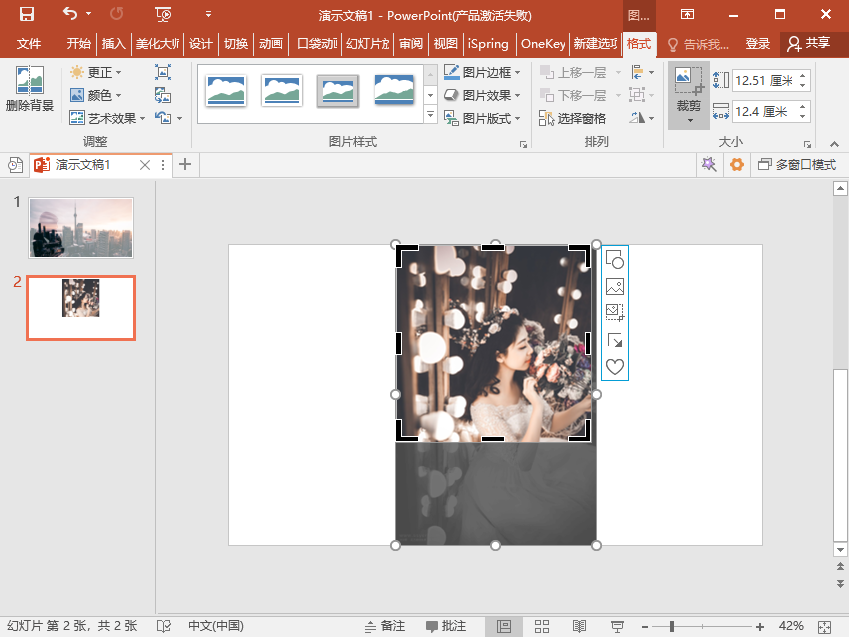
Task: Click the Crop (裁剪) tool icon
Action: click(x=688, y=80)
